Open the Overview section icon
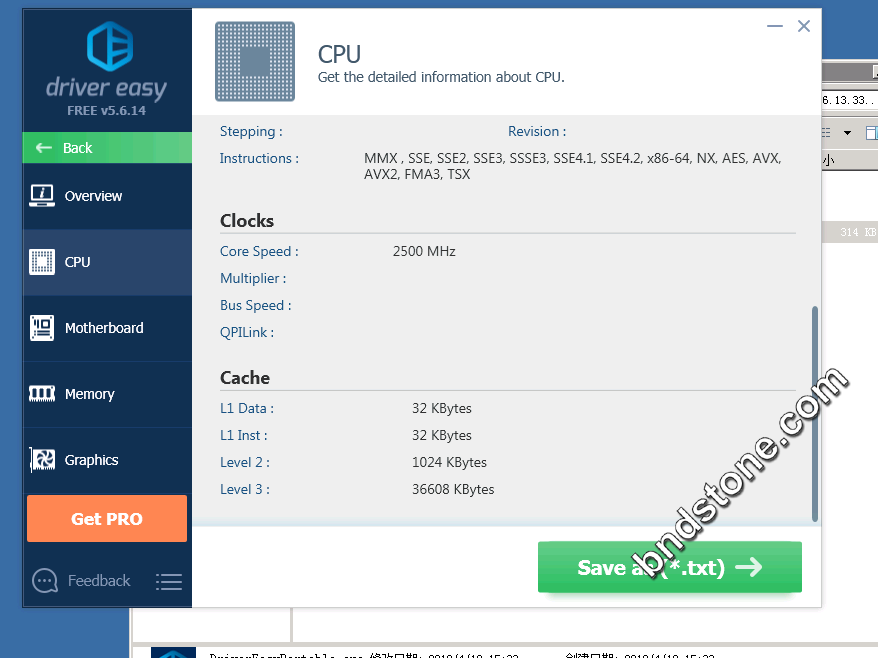The width and height of the screenshot is (878, 658). (42, 196)
